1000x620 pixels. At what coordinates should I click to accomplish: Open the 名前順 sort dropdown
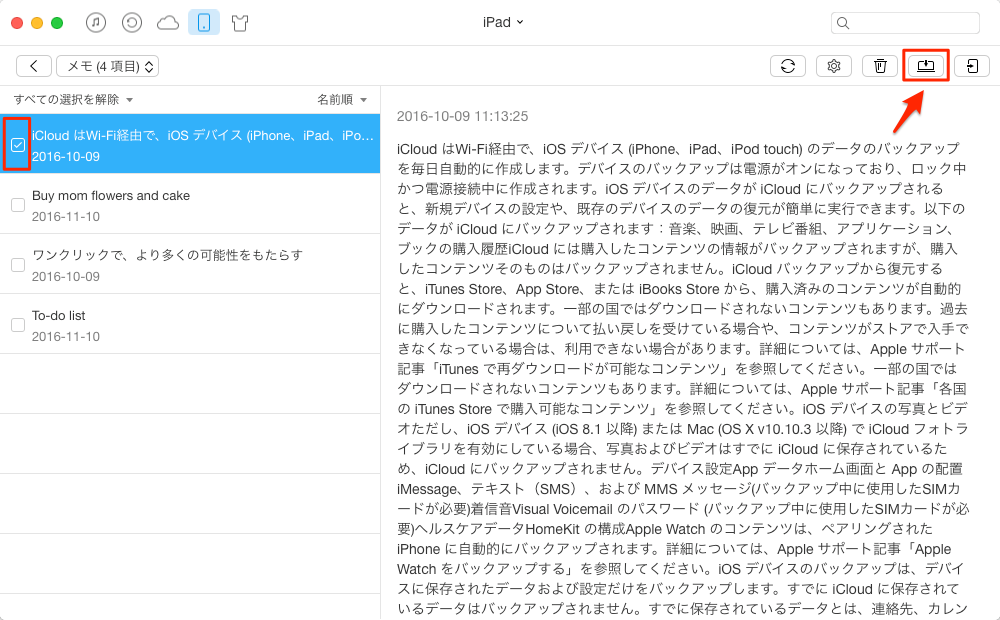[342, 100]
